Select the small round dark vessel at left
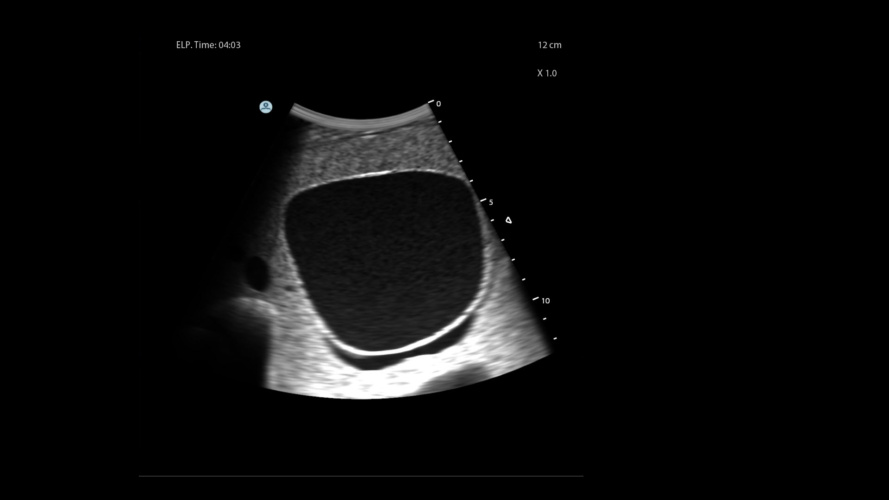 [256, 273]
